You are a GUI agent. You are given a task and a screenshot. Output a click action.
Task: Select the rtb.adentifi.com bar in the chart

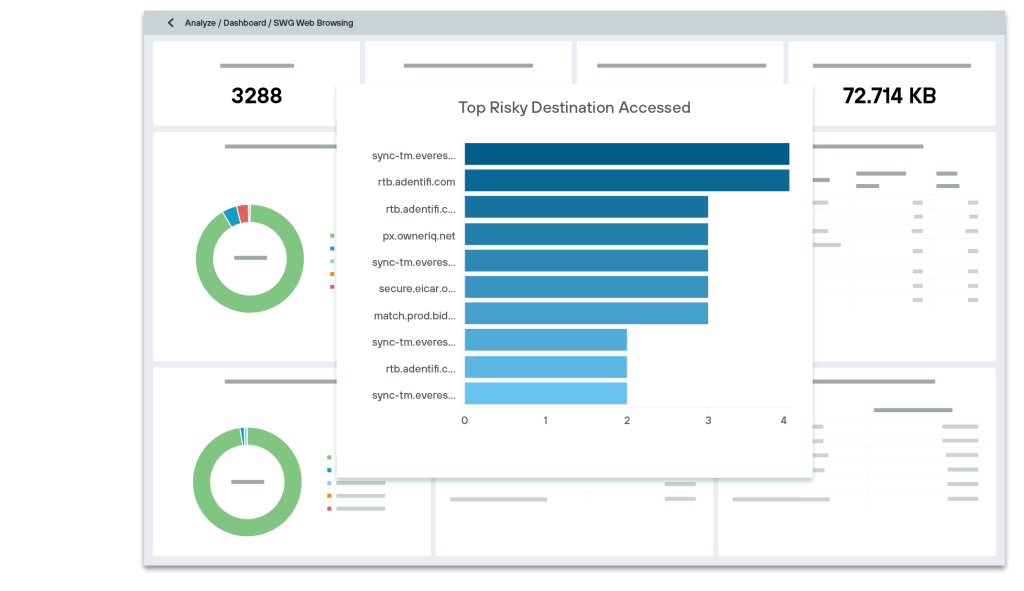point(627,181)
